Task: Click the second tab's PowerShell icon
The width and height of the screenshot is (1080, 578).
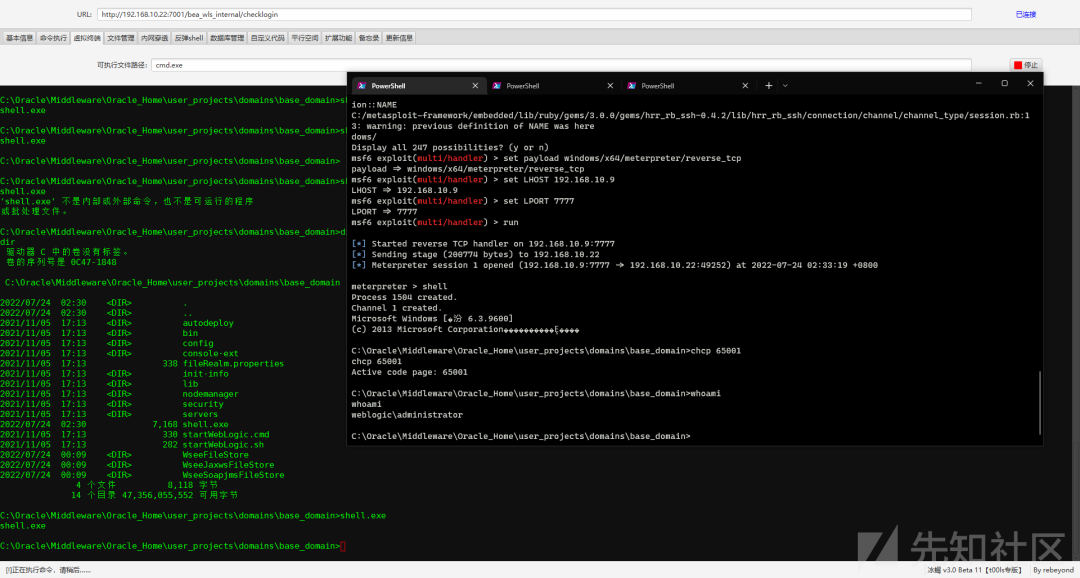Action: (x=497, y=85)
